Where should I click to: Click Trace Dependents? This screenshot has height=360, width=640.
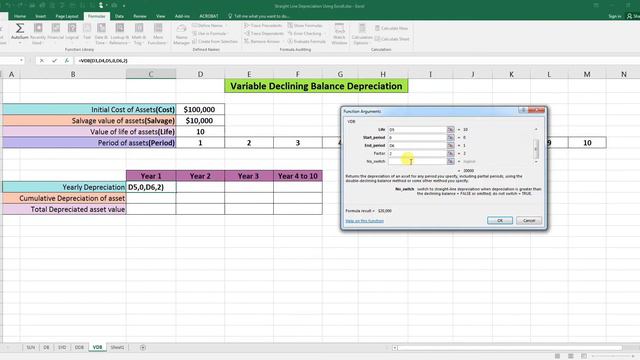pyautogui.click(x=264, y=33)
